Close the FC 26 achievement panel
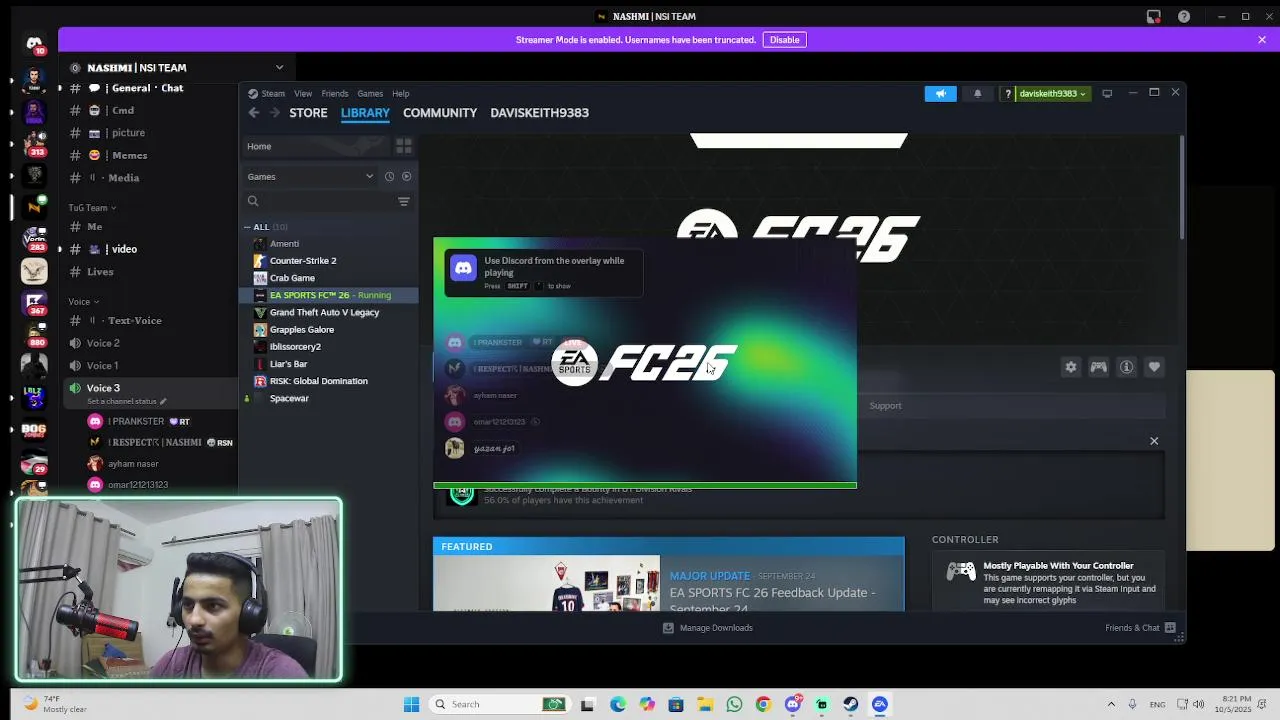The width and height of the screenshot is (1280, 720). coord(1154,441)
